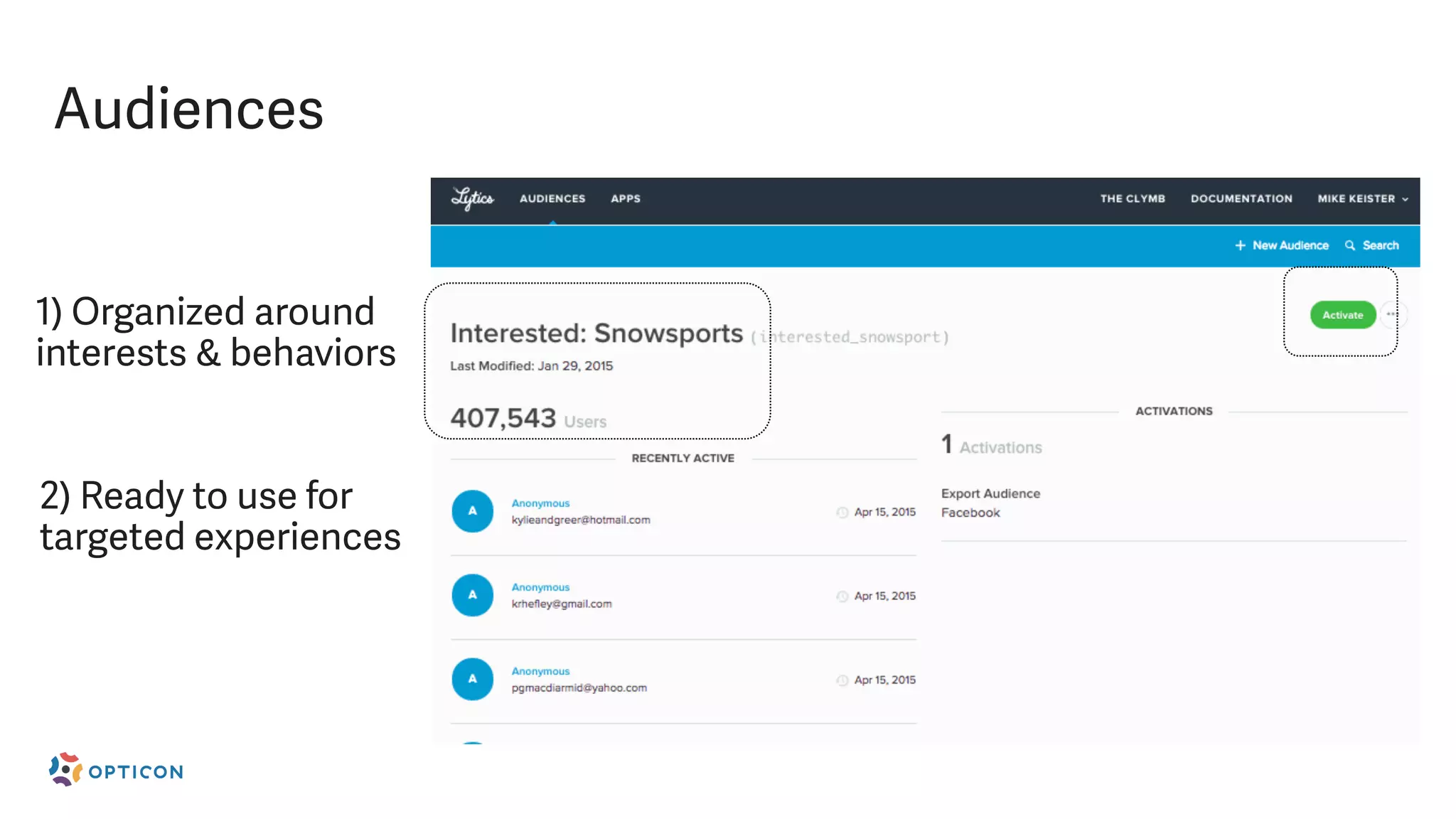
Task: Click the green Activate button
Action: pyautogui.click(x=1342, y=315)
